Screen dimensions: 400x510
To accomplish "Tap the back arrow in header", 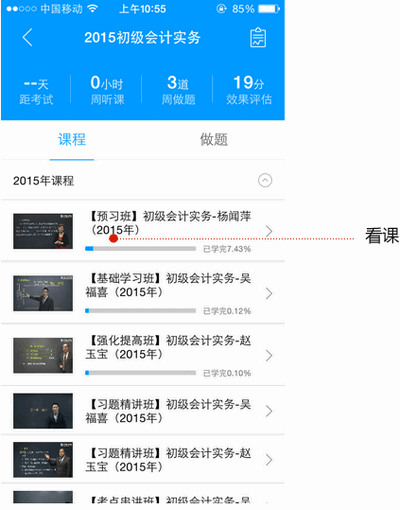I will coord(28,37).
